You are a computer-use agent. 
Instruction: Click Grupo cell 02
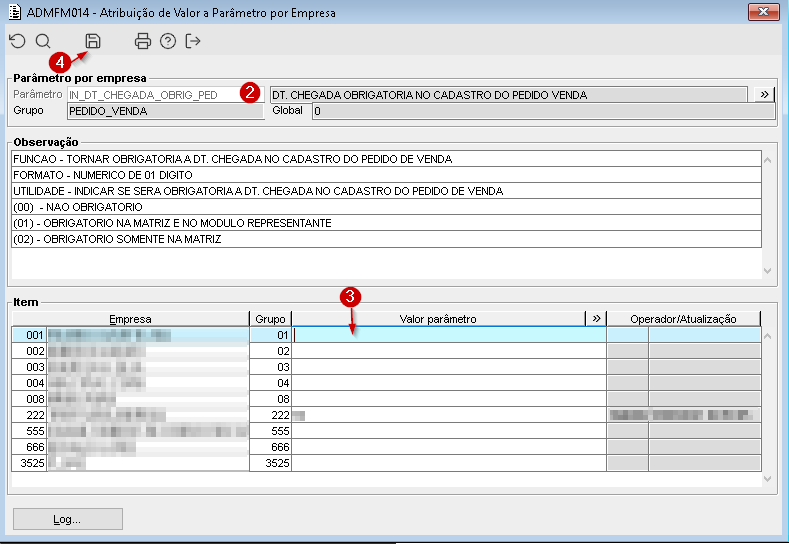(x=271, y=351)
